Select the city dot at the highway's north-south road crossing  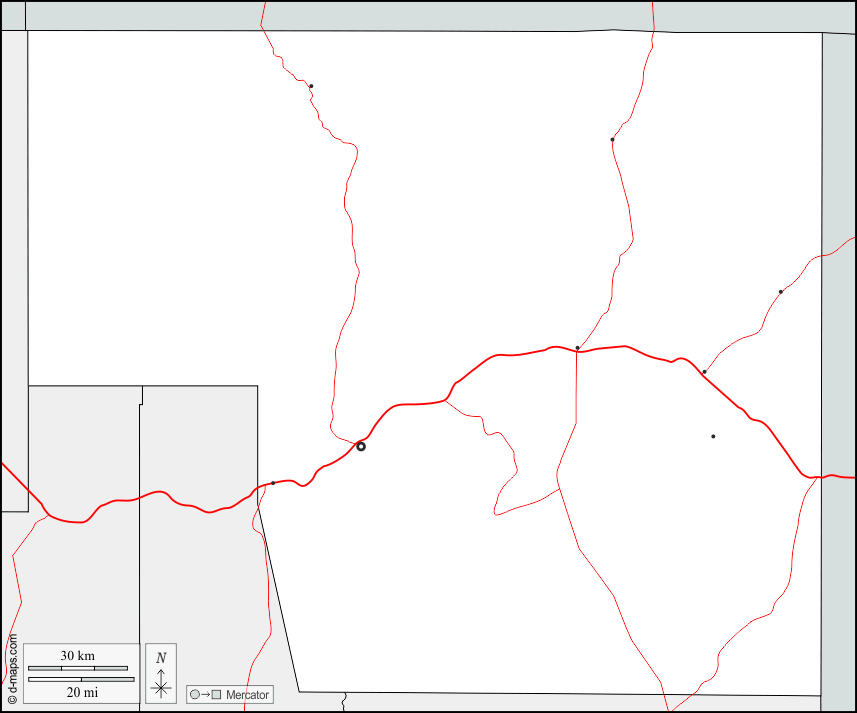point(577,348)
